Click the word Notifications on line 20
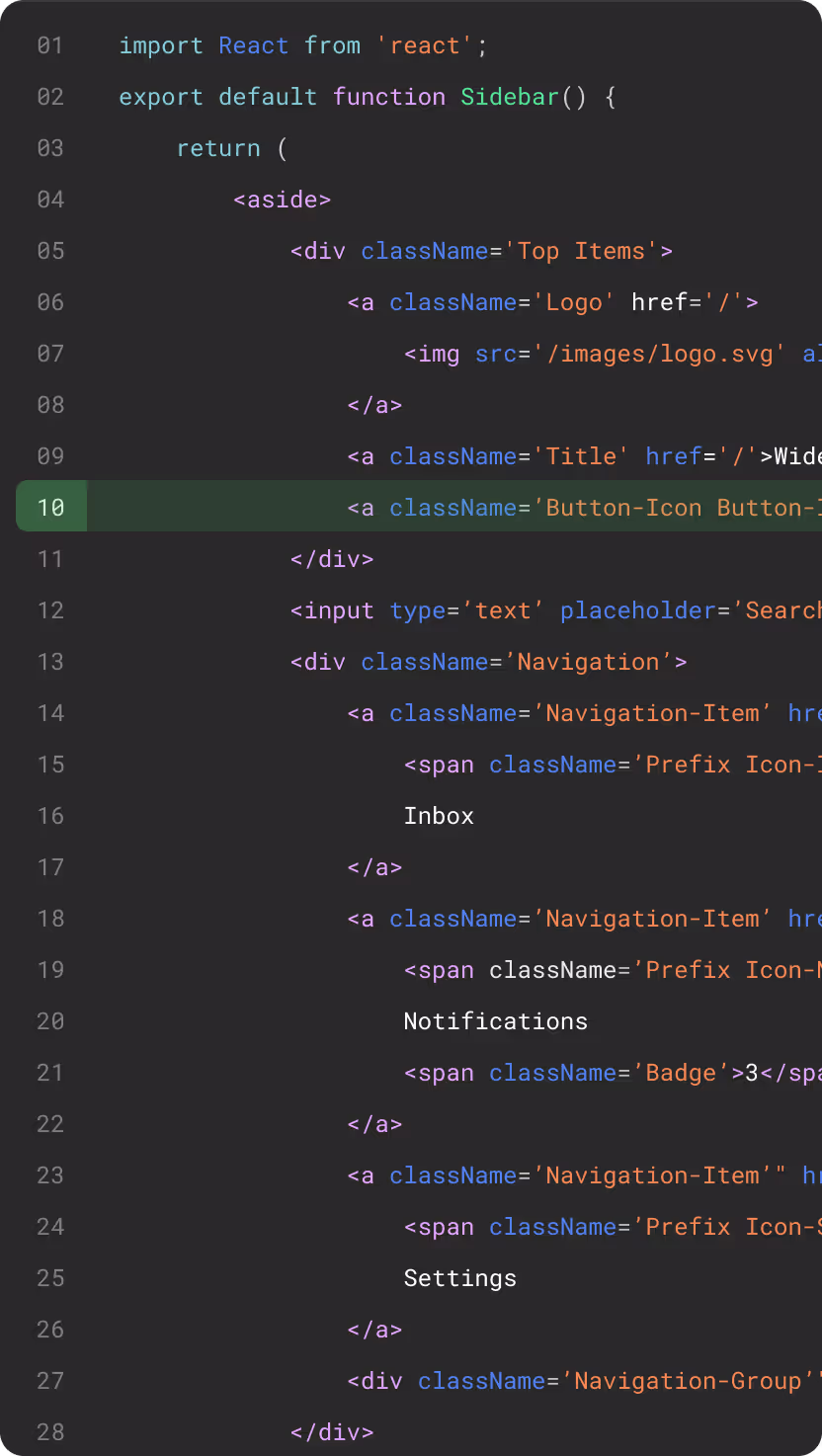The width and height of the screenshot is (822, 1456). (495, 1021)
